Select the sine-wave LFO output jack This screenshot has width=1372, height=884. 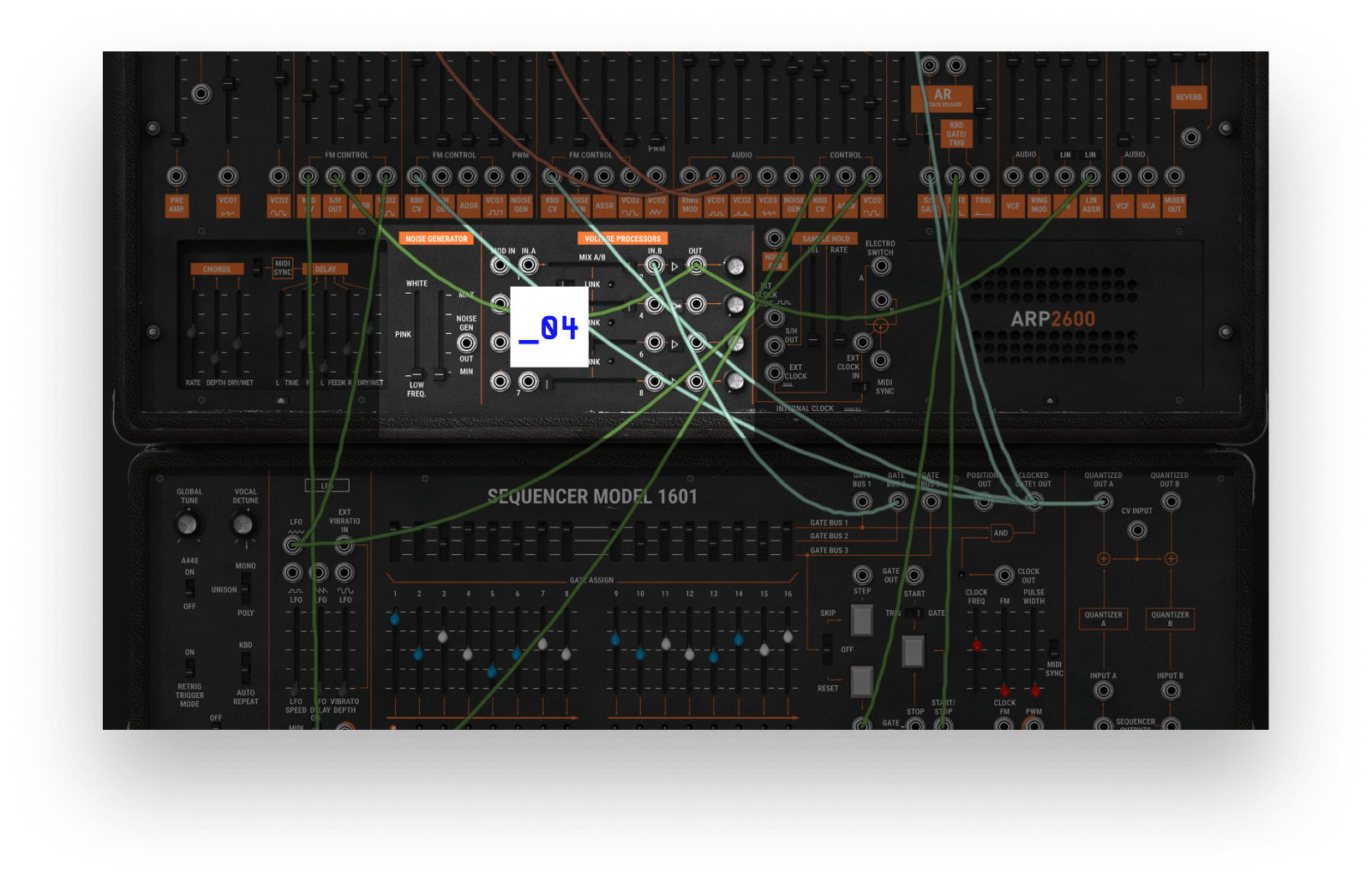click(x=345, y=573)
